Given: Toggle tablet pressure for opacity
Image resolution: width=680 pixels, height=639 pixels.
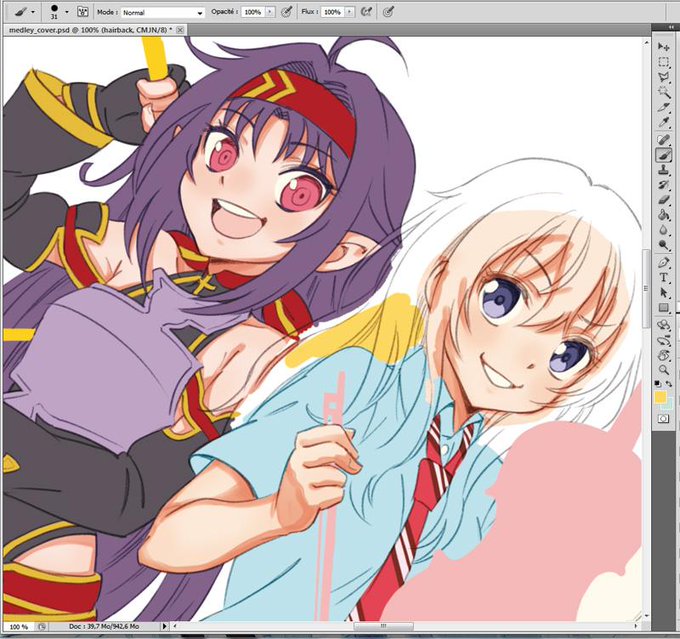Looking at the screenshot, I should [287, 12].
